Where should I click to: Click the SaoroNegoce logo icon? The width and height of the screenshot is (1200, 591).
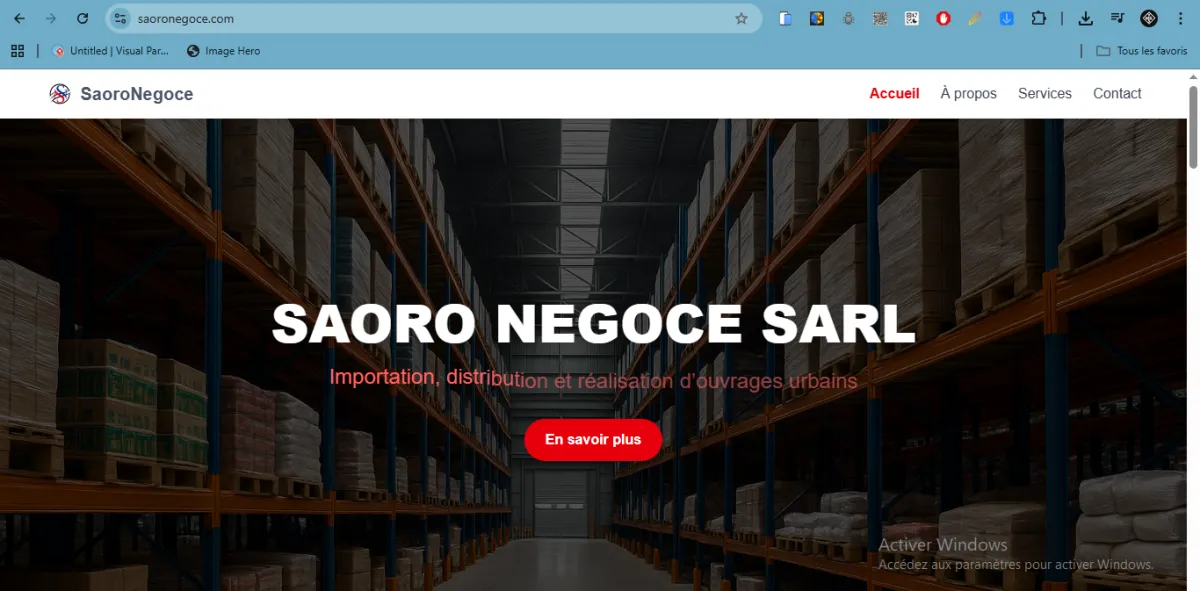click(x=60, y=94)
